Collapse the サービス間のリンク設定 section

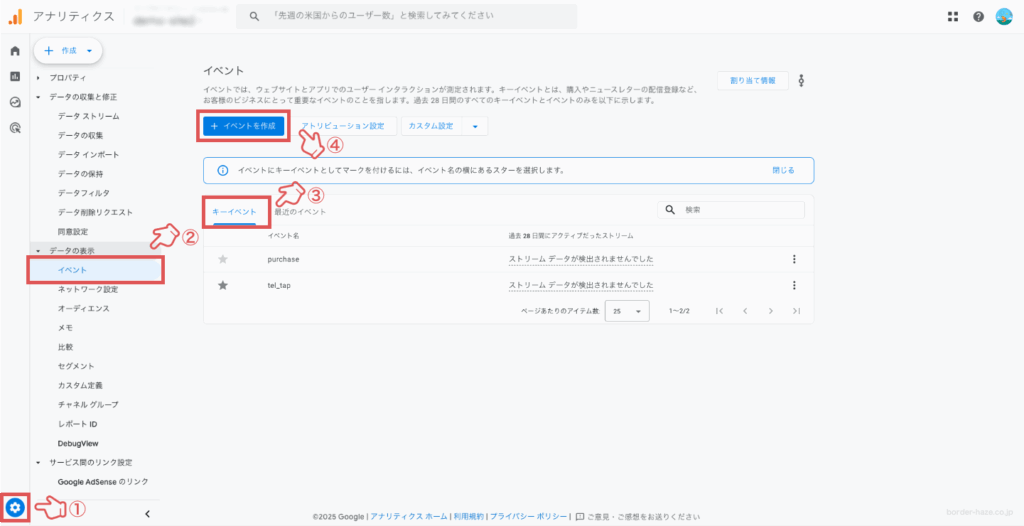coord(38,463)
